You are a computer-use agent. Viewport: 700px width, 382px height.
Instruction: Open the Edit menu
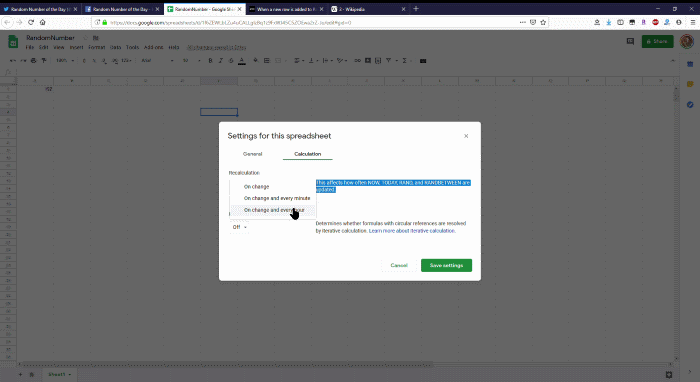tap(43, 47)
